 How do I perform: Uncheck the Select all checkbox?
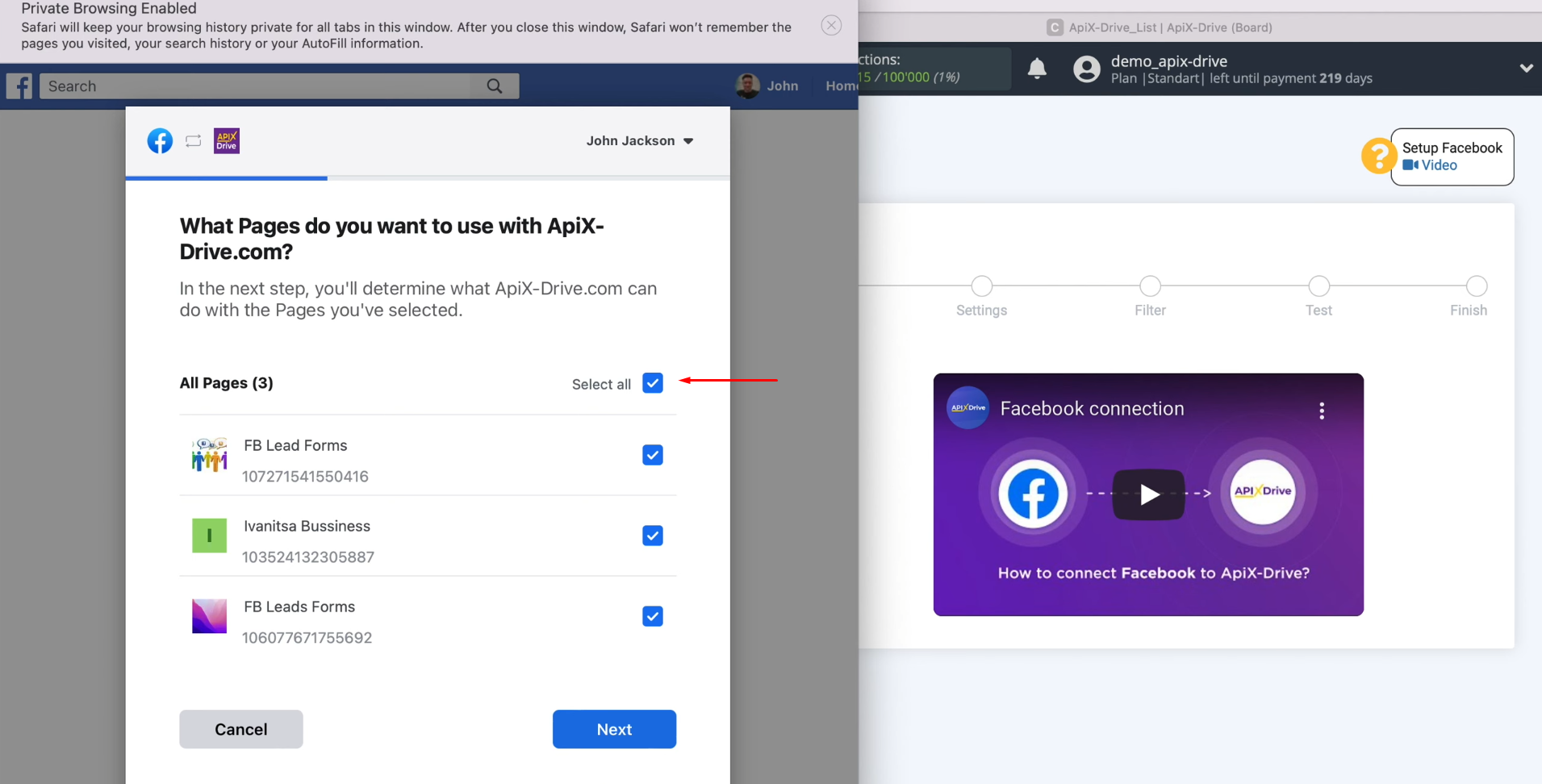[x=652, y=382]
